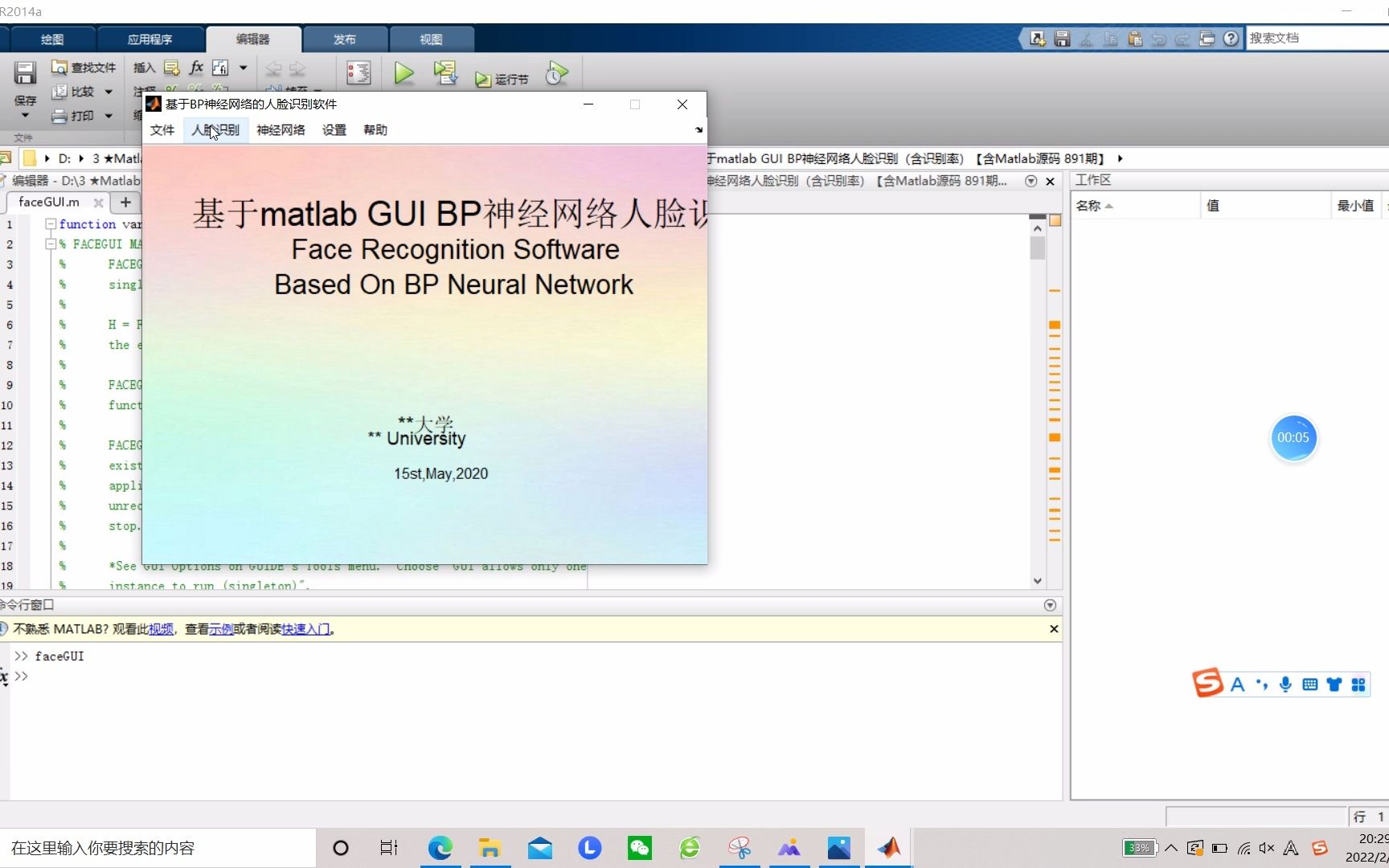The image size is (1389, 868).
Task: Click the Paste icon in the quick access toolbar
Action: pos(1135,39)
